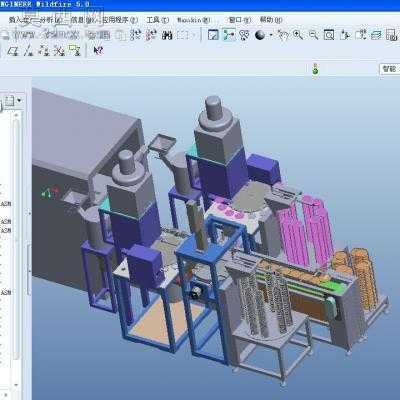
Task: Click the zoom in magnifier
Action: pos(298,35)
